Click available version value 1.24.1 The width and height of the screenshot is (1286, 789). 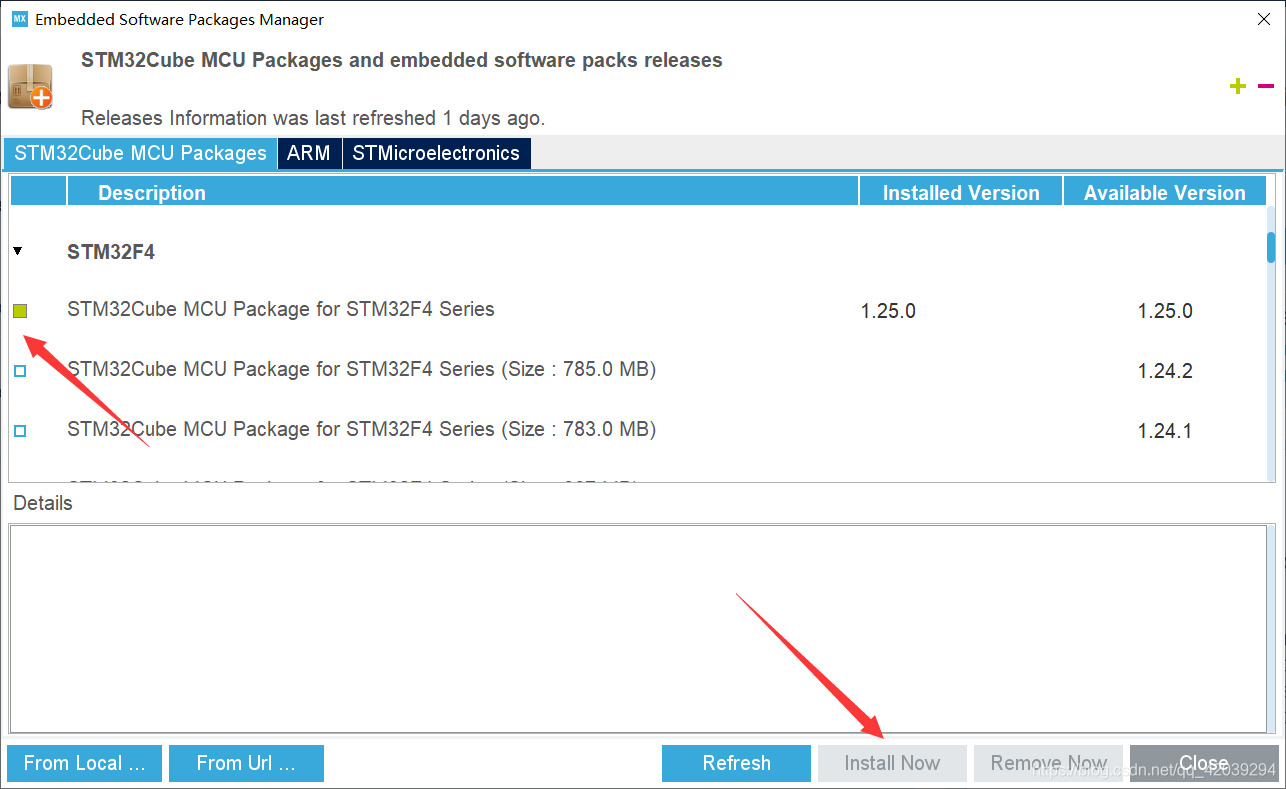(1165, 431)
